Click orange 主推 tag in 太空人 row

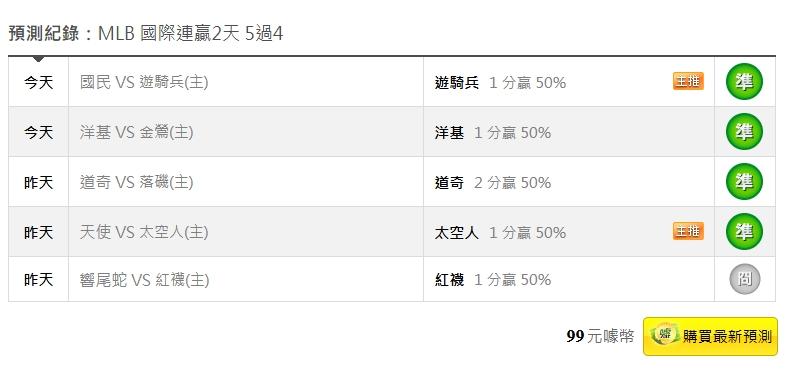click(x=688, y=231)
